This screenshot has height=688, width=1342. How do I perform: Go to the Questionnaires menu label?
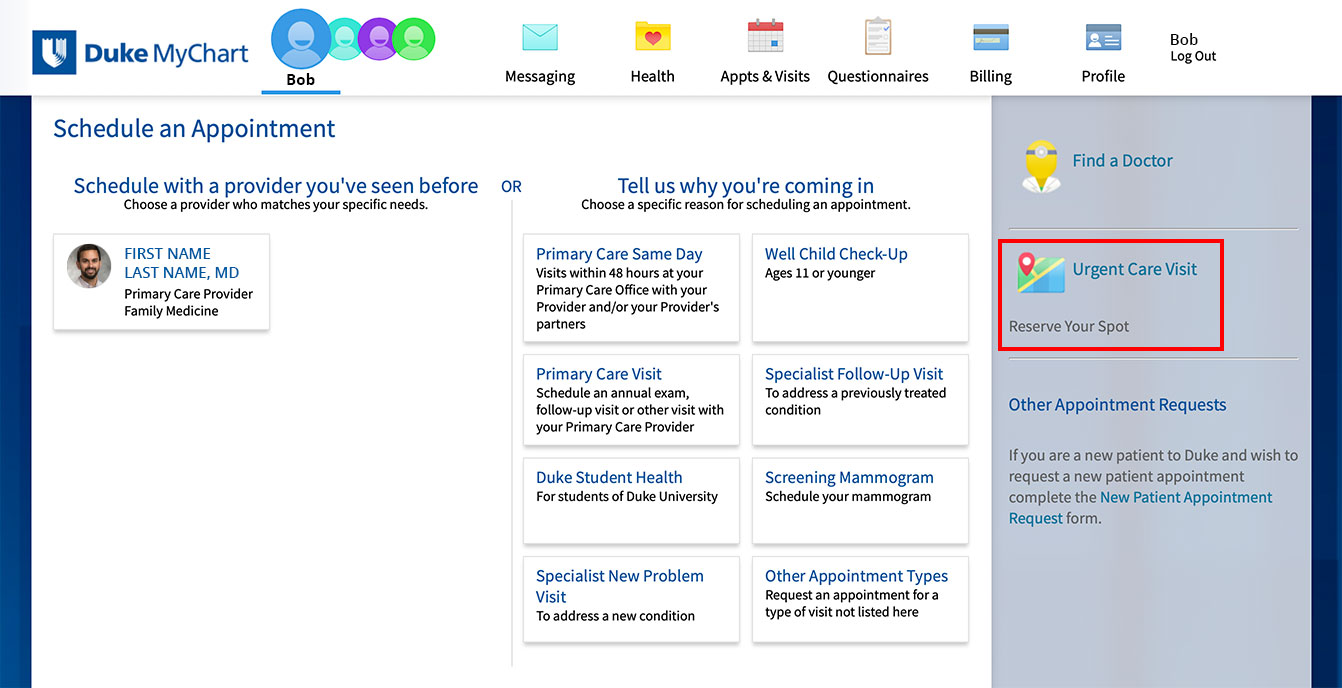point(878,76)
